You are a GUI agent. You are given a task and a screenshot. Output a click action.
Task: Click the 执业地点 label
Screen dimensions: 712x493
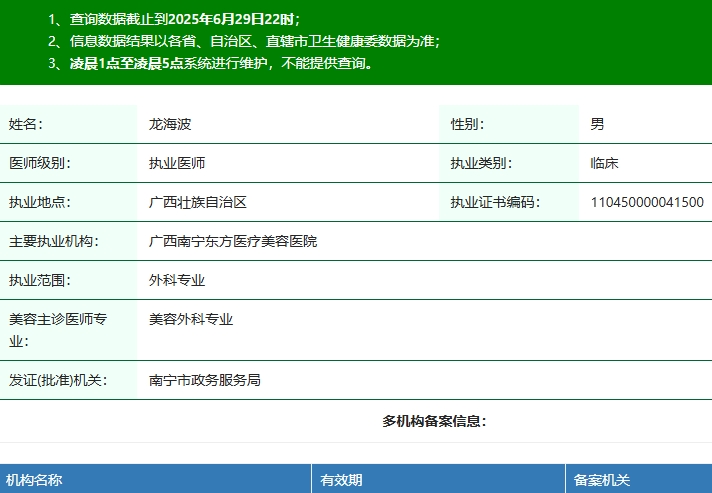tap(40, 202)
